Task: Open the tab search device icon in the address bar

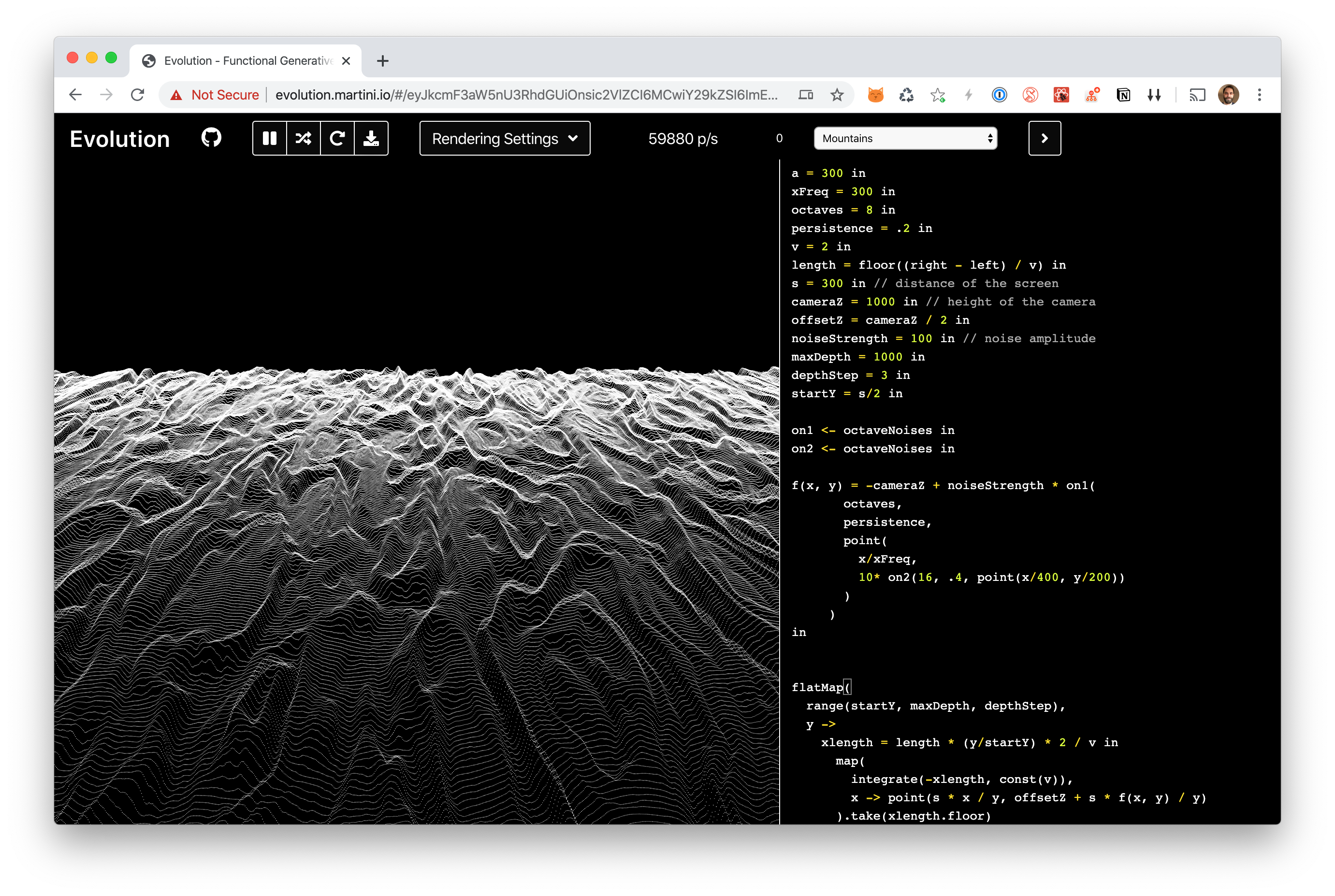Action: (805, 95)
